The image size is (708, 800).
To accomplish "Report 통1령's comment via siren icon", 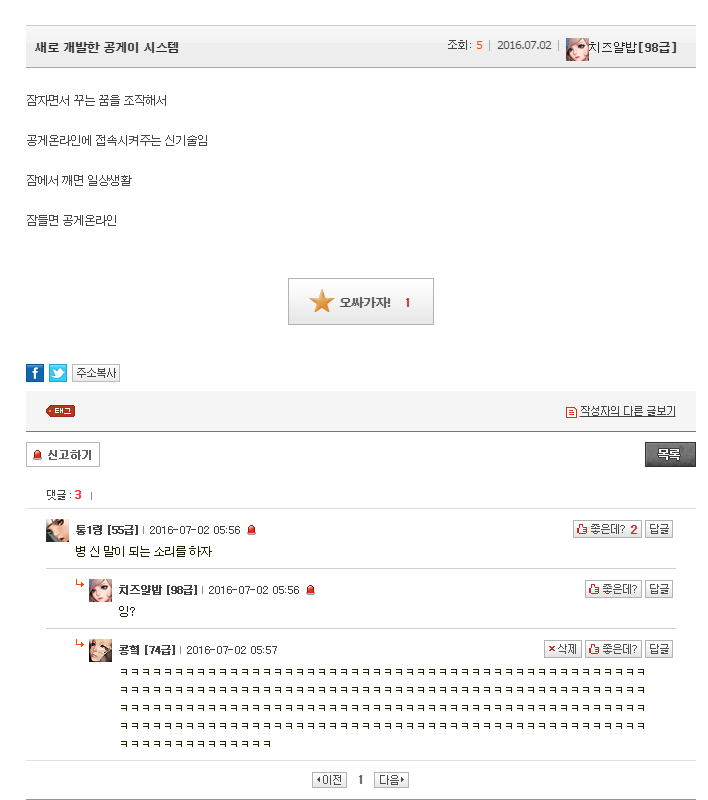I will [x=251, y=530].
